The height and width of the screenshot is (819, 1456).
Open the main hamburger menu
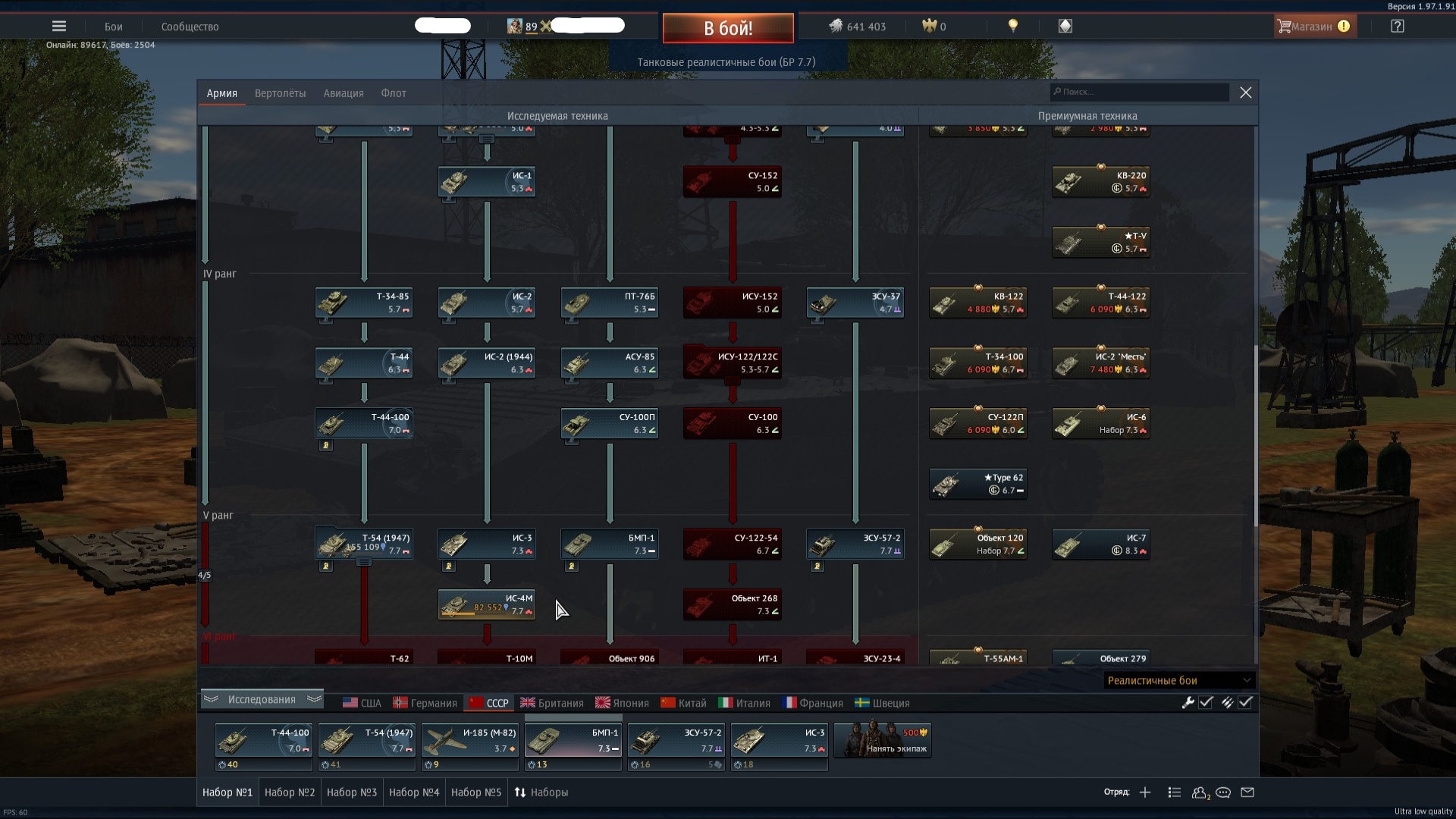(59, 26)
